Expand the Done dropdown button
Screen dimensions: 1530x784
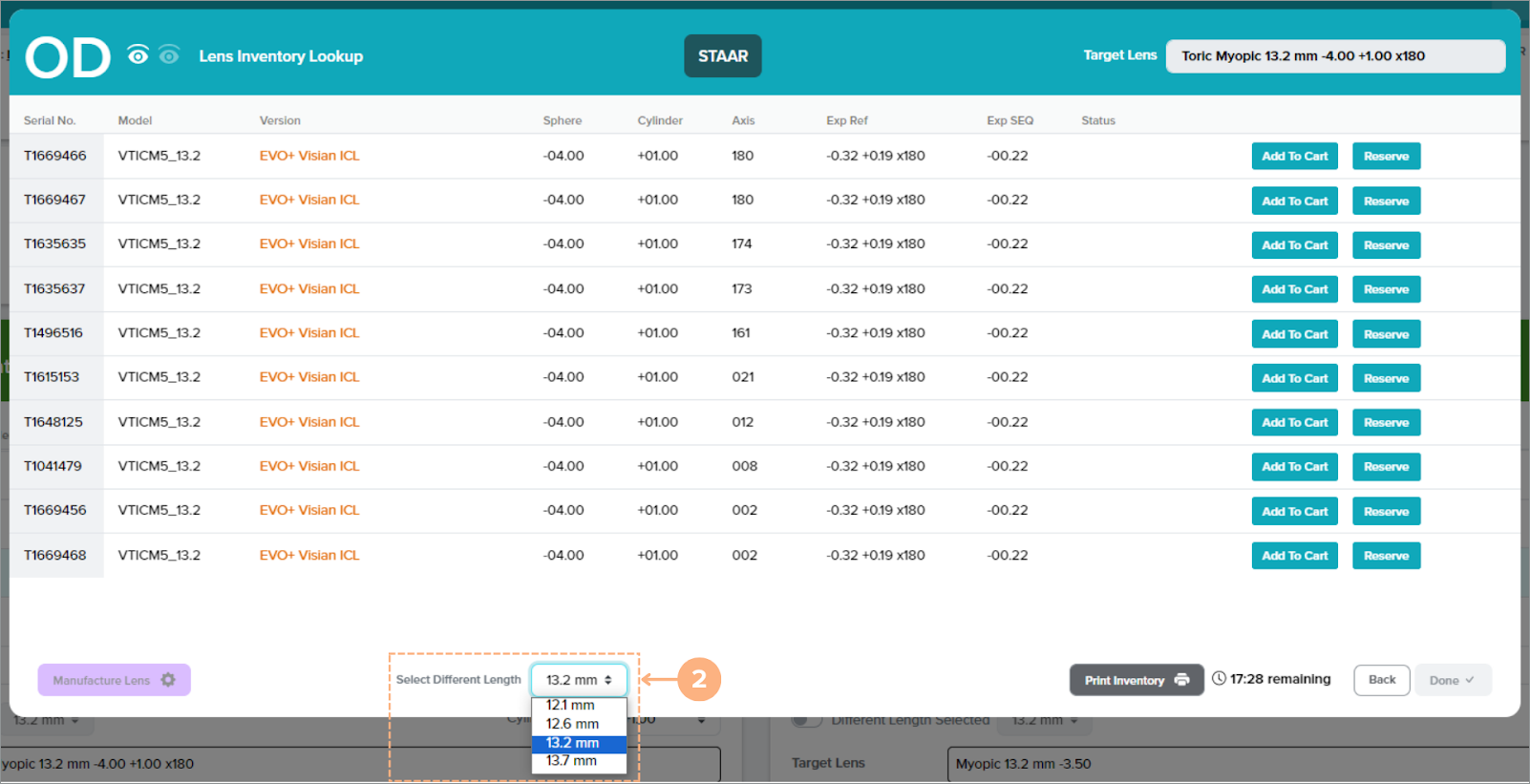point(1452,680)
